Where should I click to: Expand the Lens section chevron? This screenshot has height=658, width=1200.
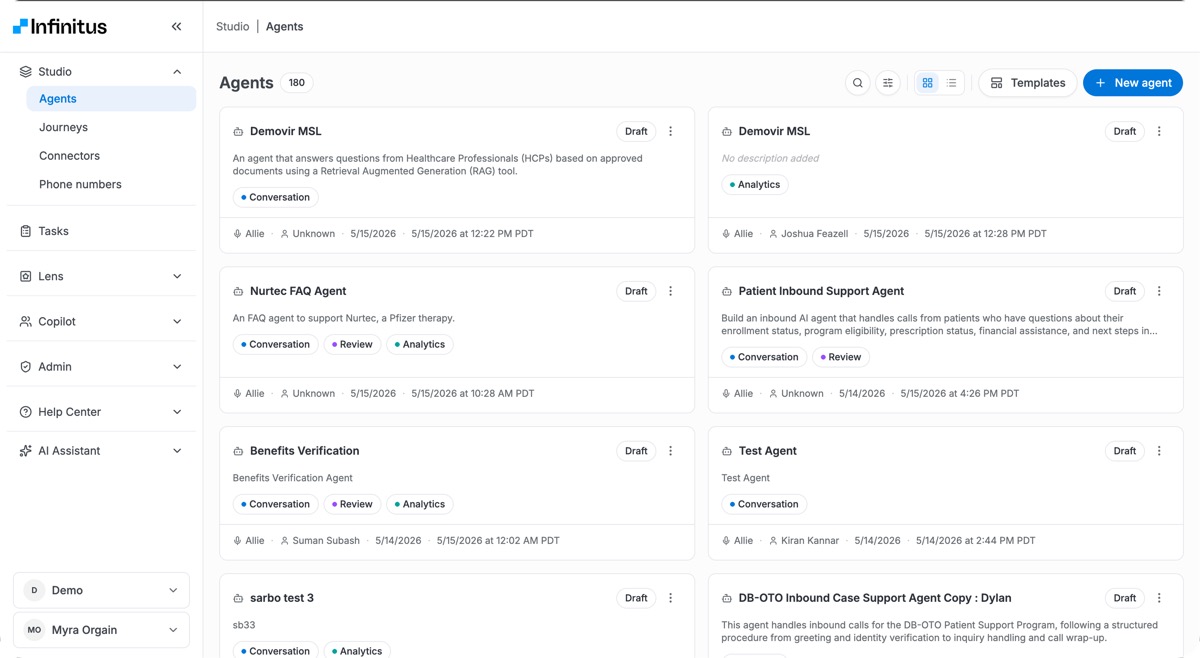[x=177, y=276]
